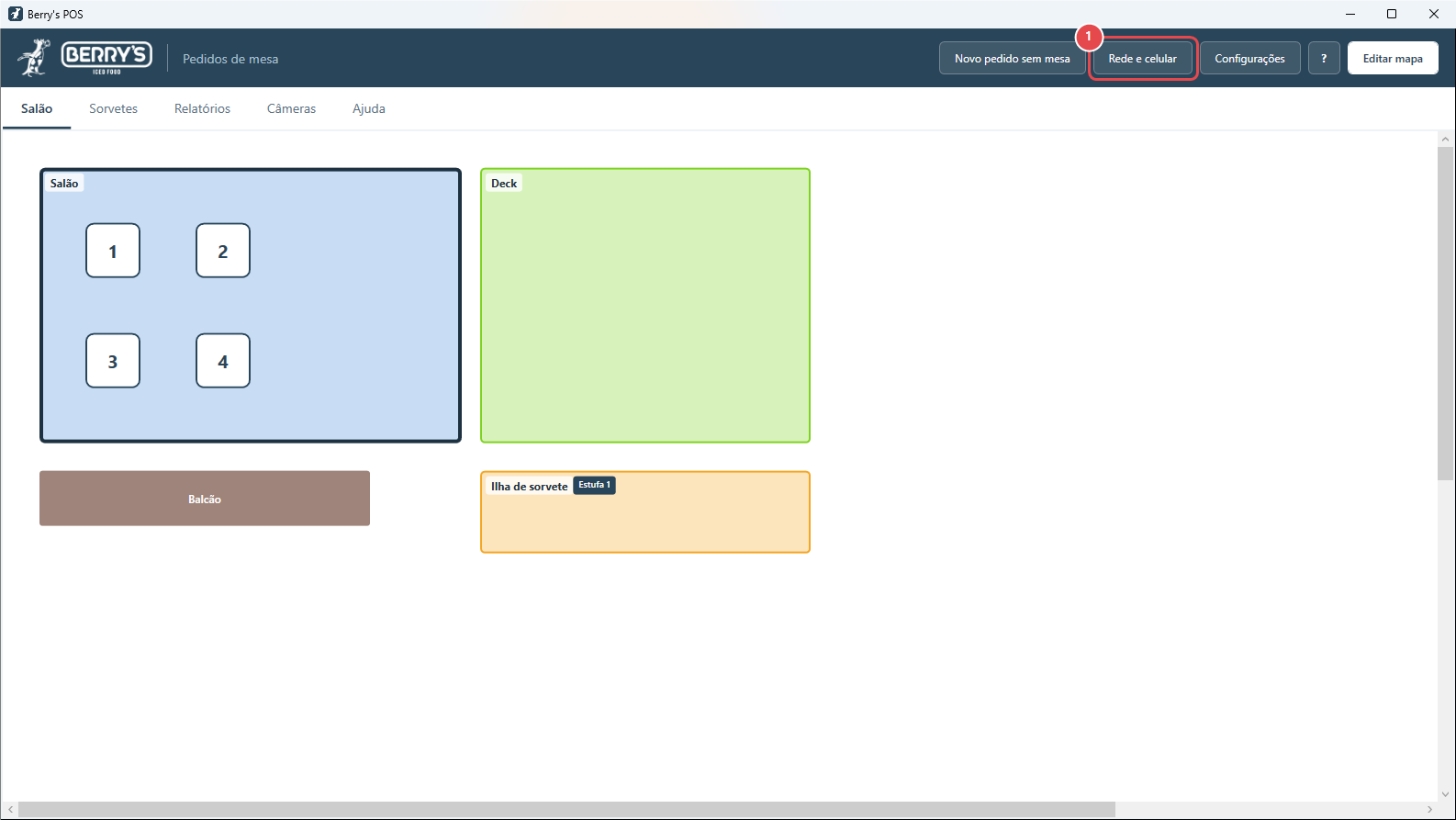Screen dimensions: 1456x820
Task: Click Novo pedido sem mesa button
Action: tap(1012, 58)
